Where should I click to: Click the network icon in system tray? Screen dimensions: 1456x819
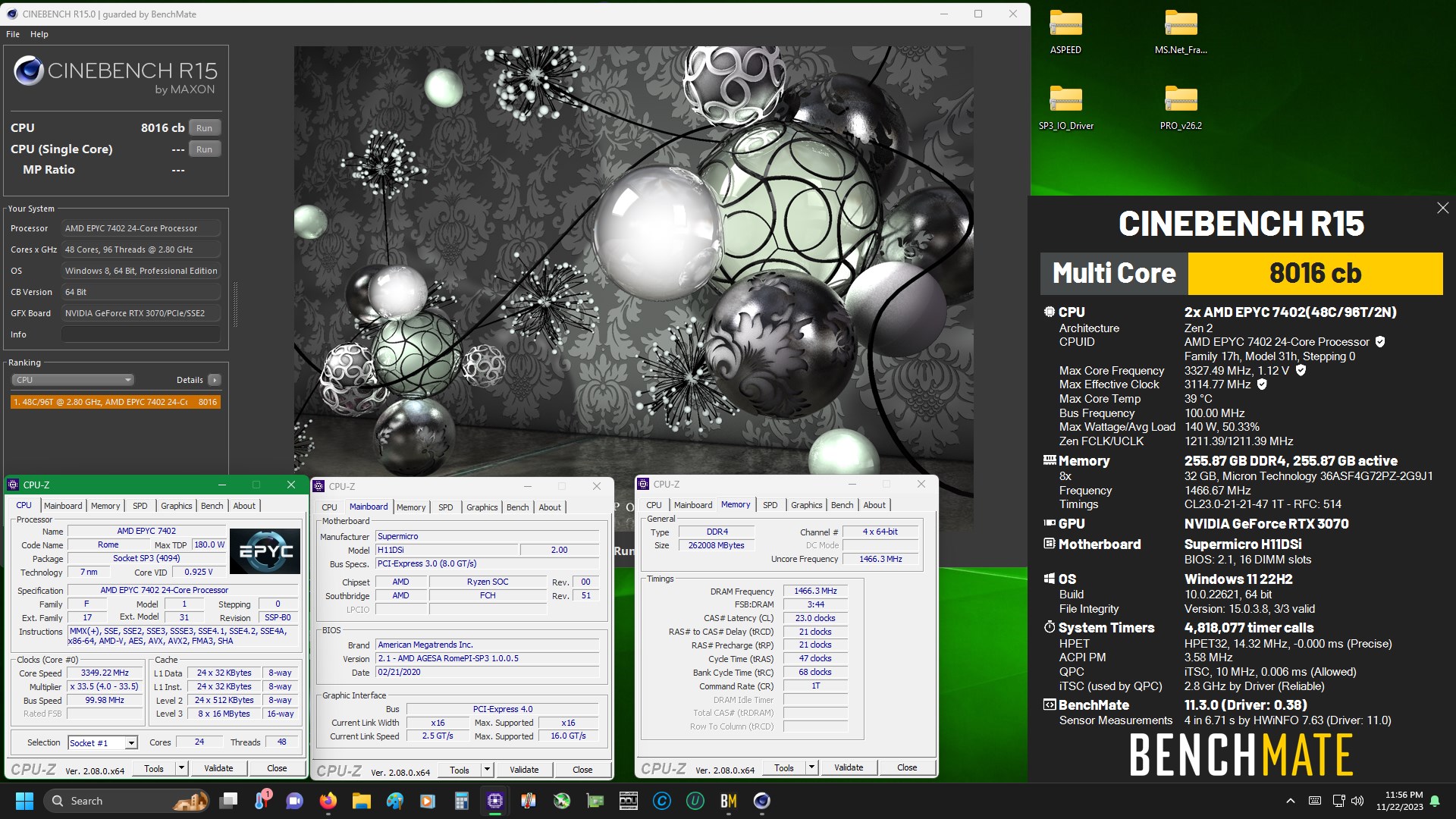coord(1338,801)
